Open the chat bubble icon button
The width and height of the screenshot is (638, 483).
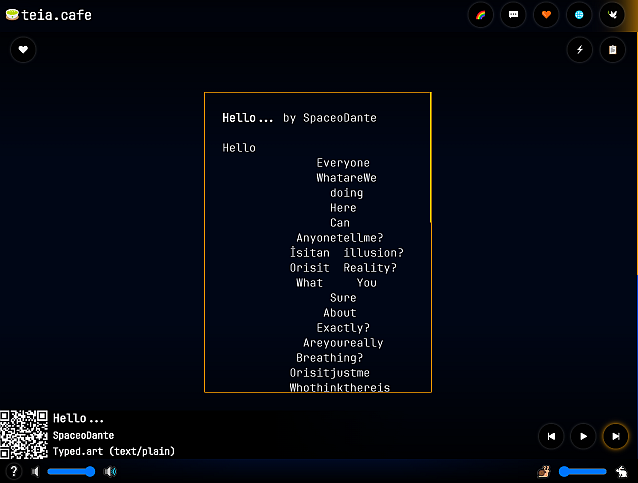click(513, 15)
